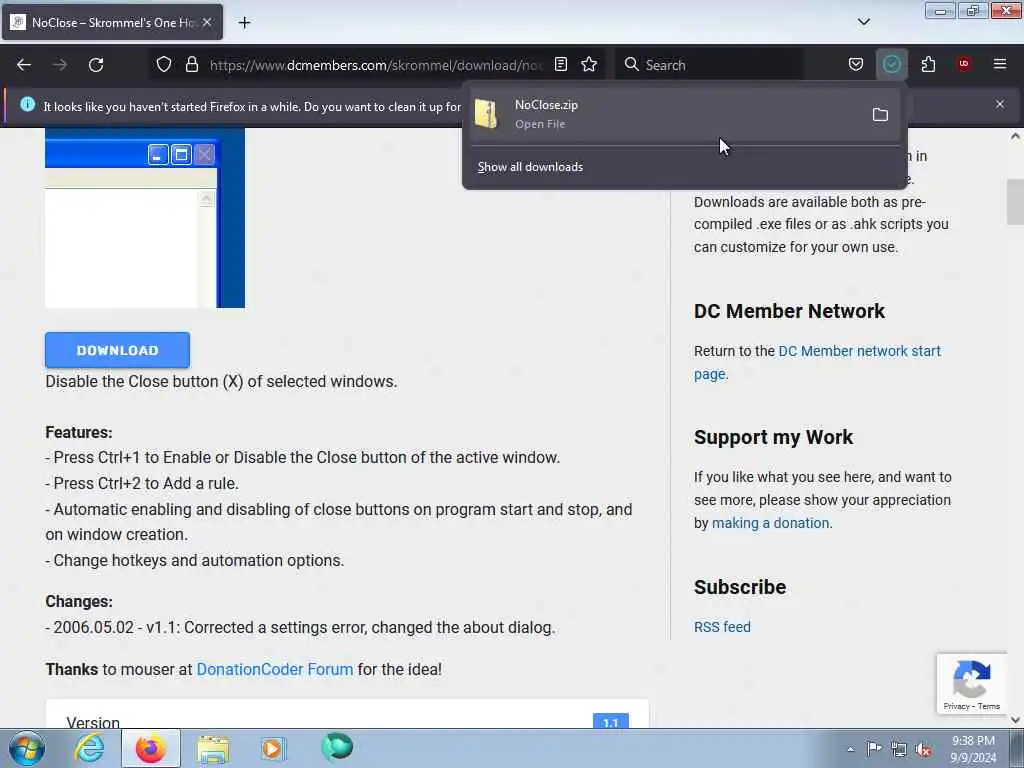Screen dimensions: 1024x768
Task: Click the NoClose screenshot thumbnail
Action: [x=145, y=217]
